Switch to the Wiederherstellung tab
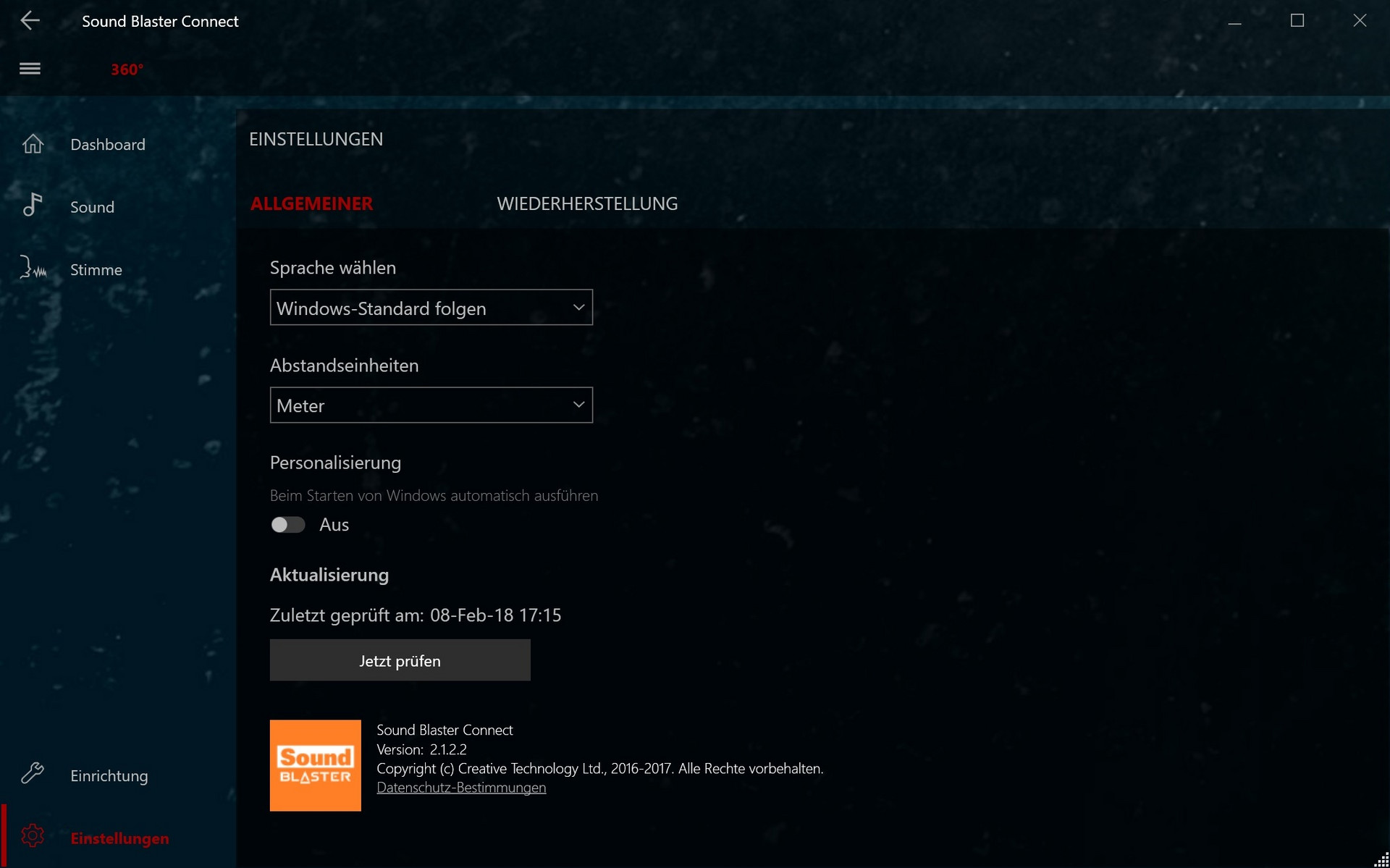Viewport: 1390px width, 868px height. pyautogui.click(x=587, y=204)
